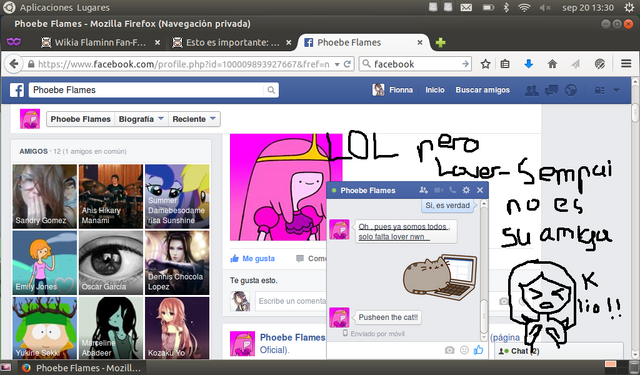Open the AMIGOS section heading
640x375 pixels.
(33, 151)
